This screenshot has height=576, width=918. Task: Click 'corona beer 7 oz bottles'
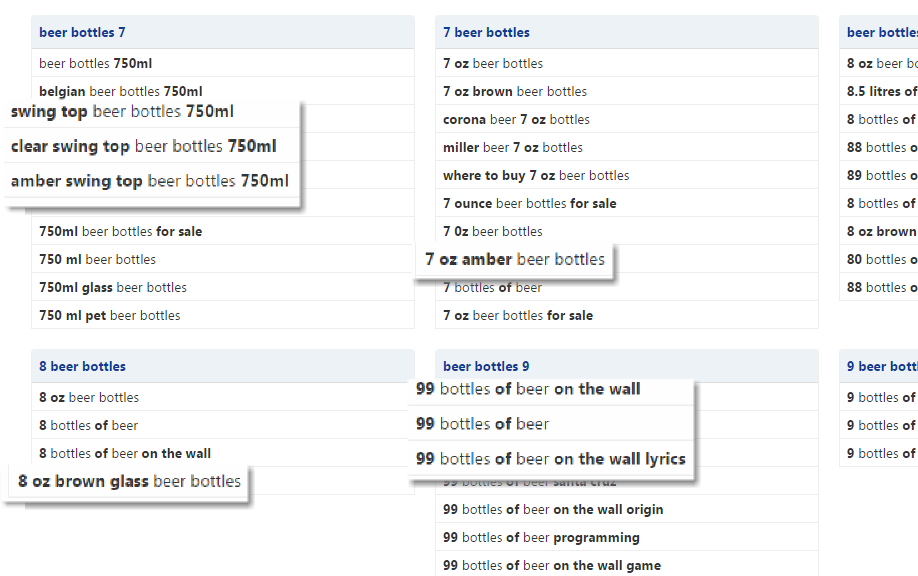[516, 119]
